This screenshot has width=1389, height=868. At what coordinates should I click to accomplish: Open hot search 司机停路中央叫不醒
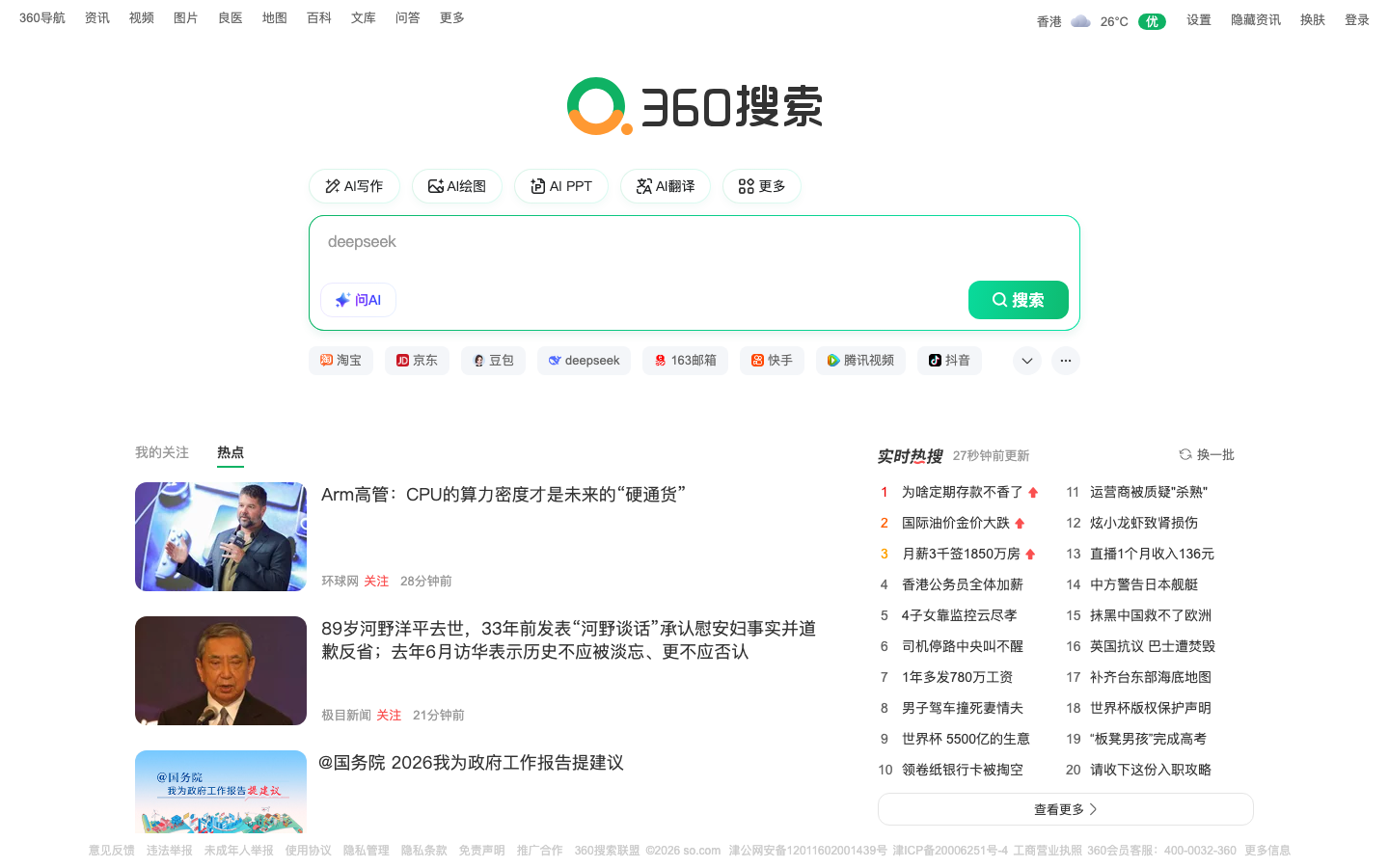click(x=963, y=646)
